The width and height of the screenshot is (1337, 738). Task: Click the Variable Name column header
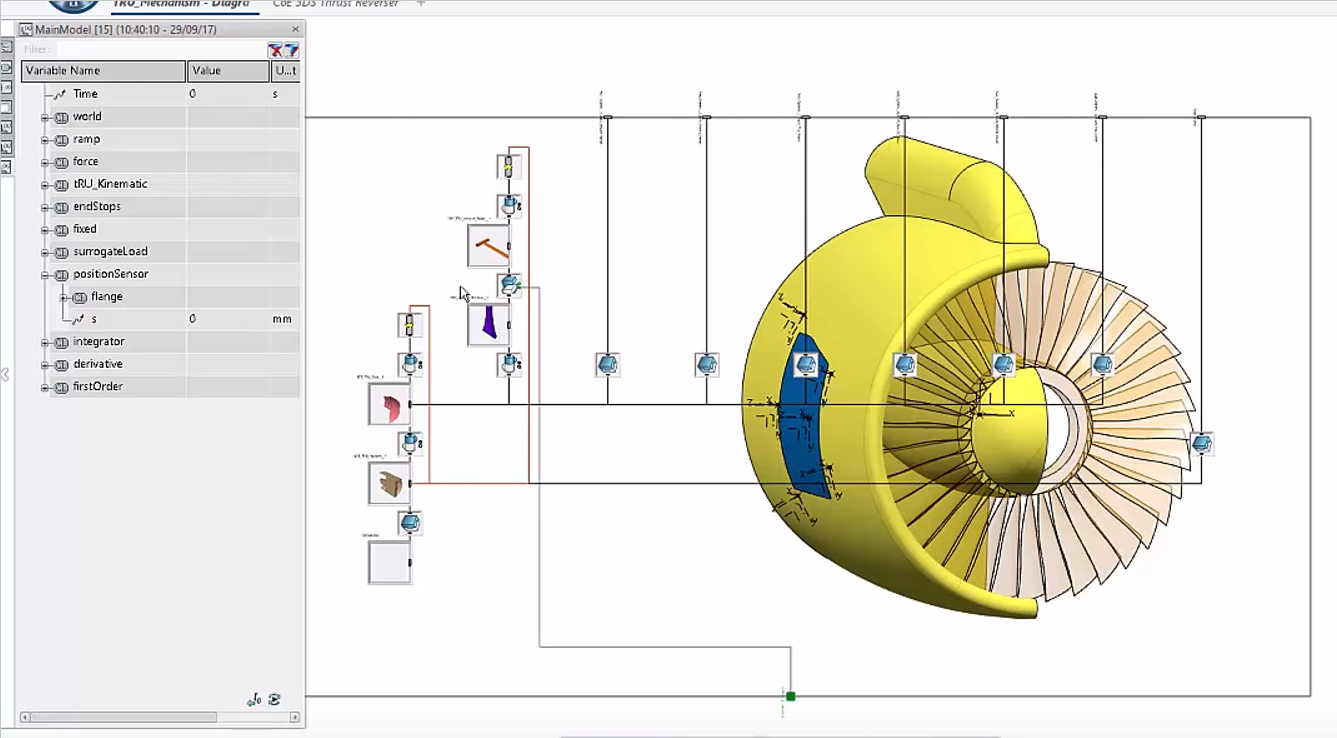103,71
